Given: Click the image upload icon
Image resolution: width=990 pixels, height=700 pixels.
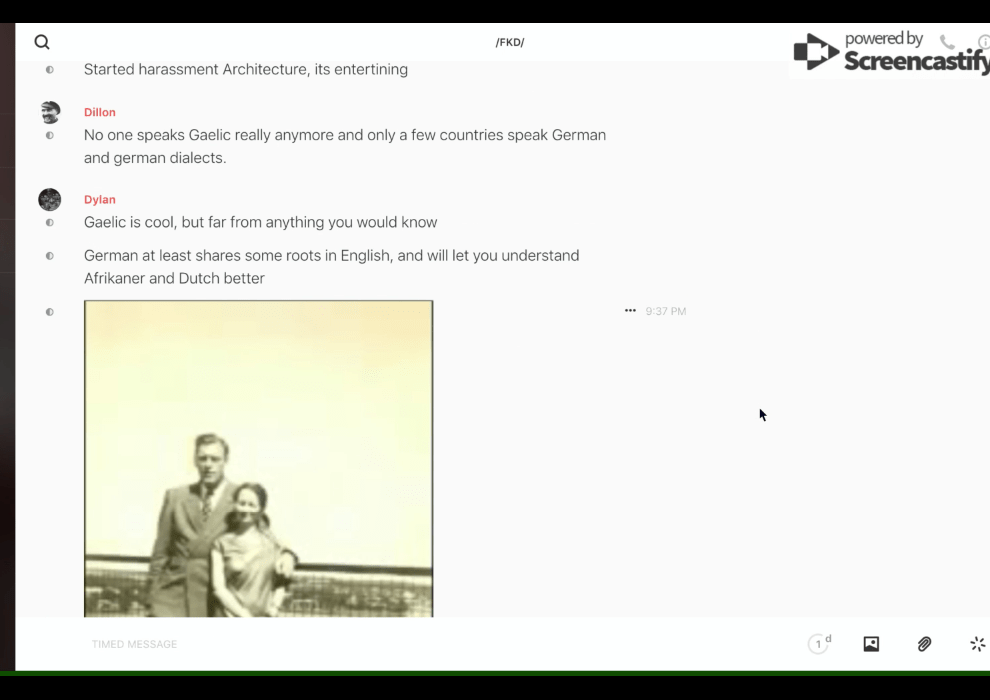Looking at the screenshot, I should point(871,644).
